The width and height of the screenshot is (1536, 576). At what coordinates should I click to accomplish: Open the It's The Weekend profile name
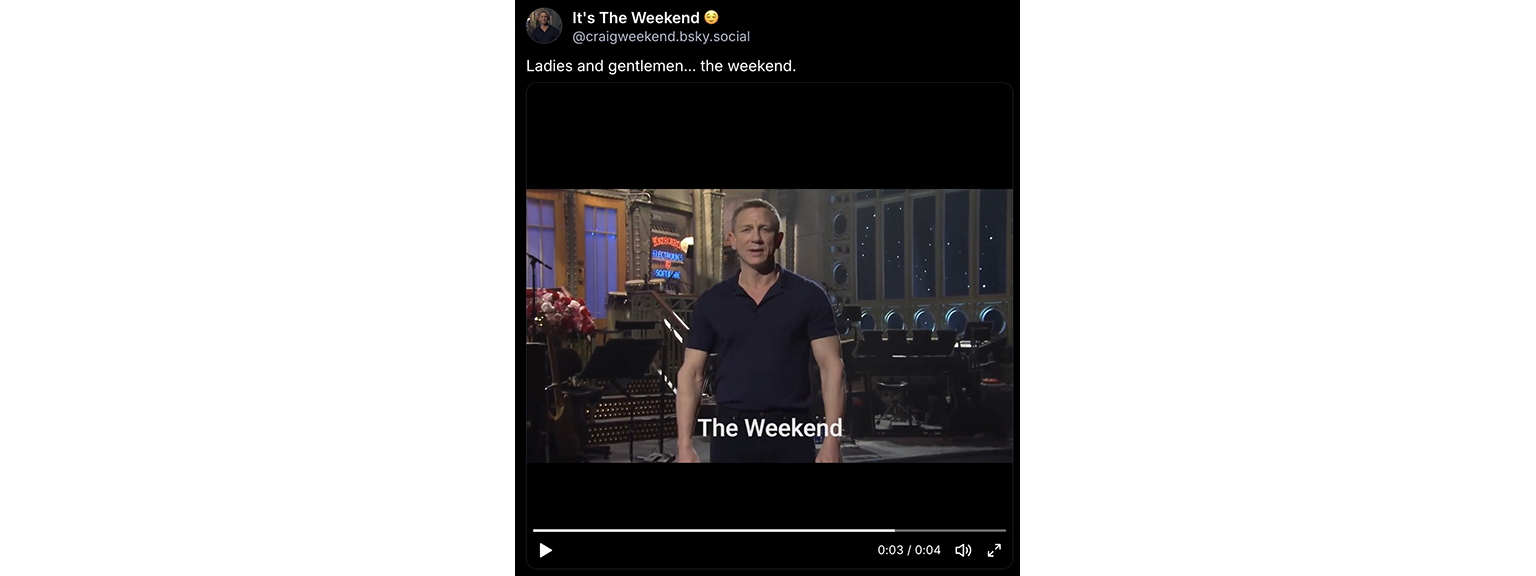pyautogui.click(x=636, y=18)
